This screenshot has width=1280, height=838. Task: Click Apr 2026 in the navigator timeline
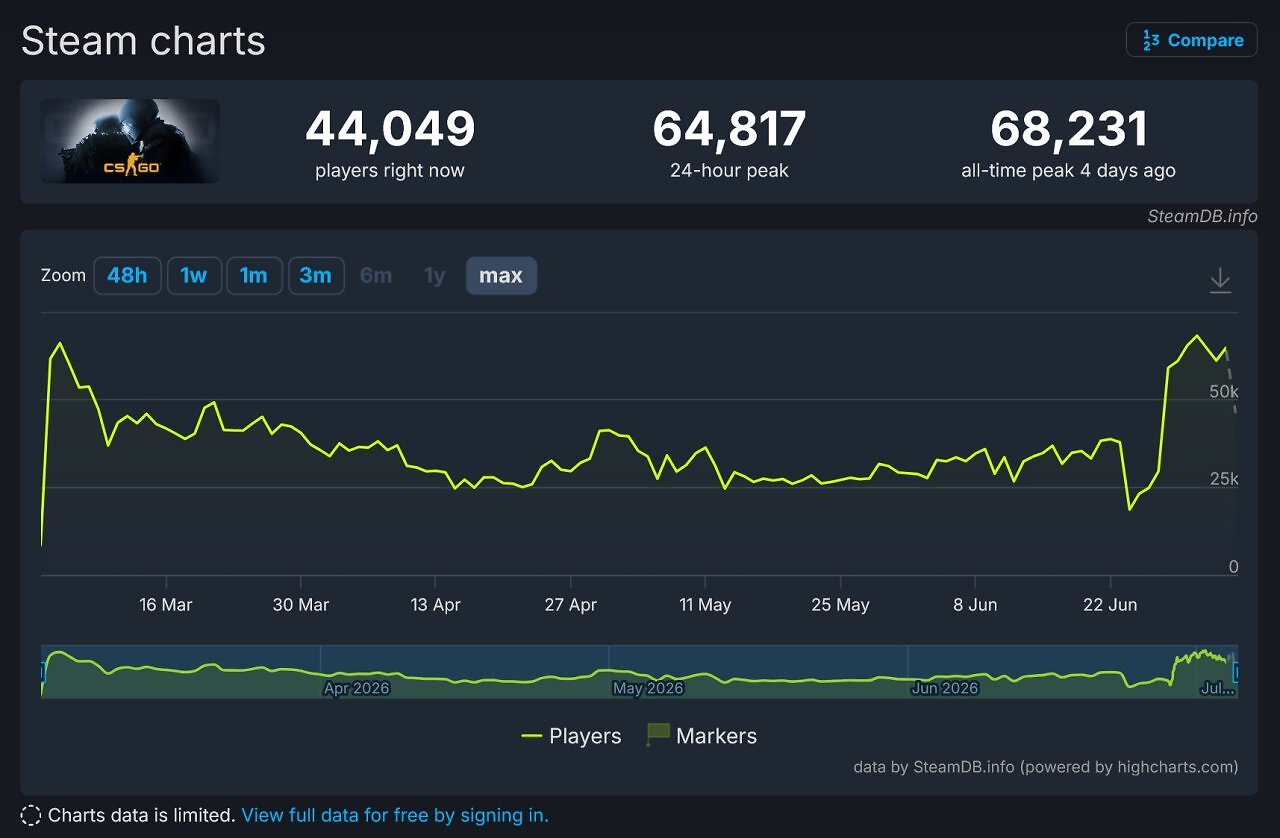coord(357,688)
